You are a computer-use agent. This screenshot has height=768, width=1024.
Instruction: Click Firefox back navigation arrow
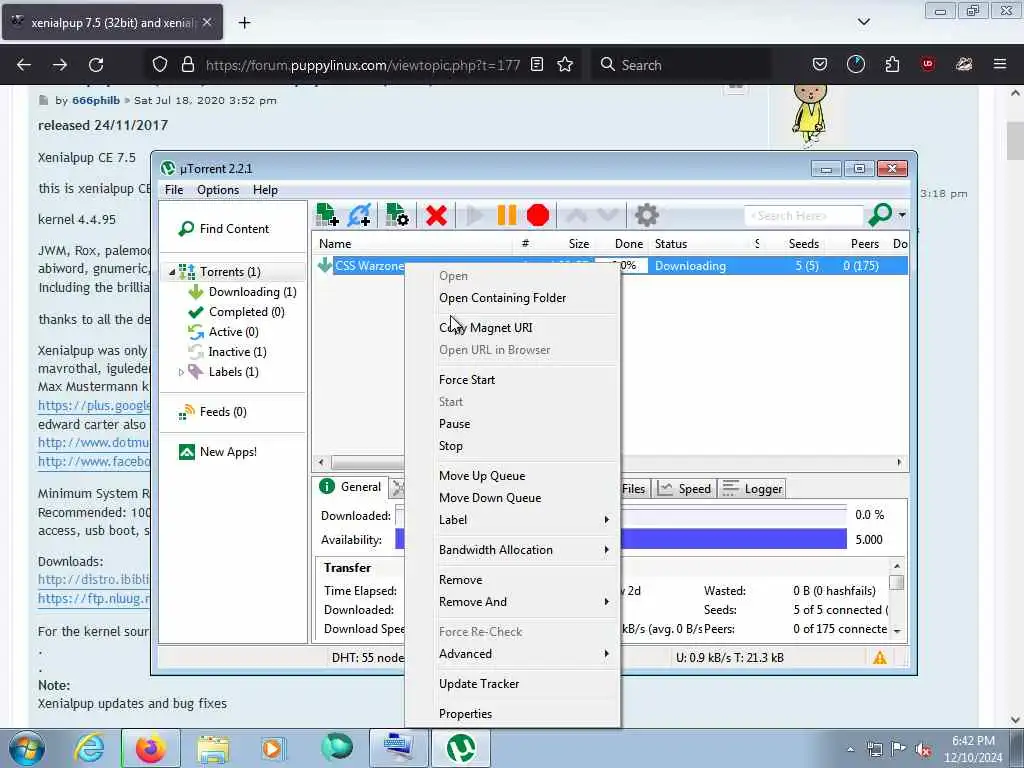click(x=24, y=65)
